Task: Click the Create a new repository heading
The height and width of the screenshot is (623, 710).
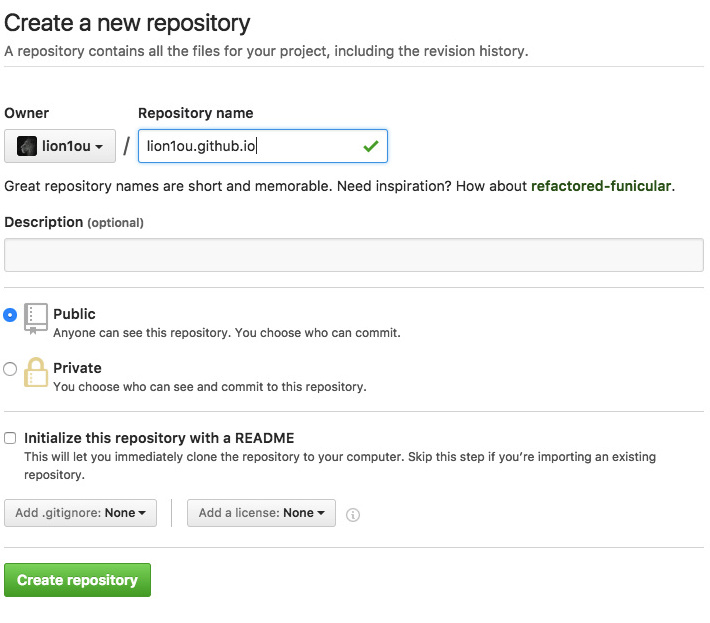Action: click(x=127, y=22)
